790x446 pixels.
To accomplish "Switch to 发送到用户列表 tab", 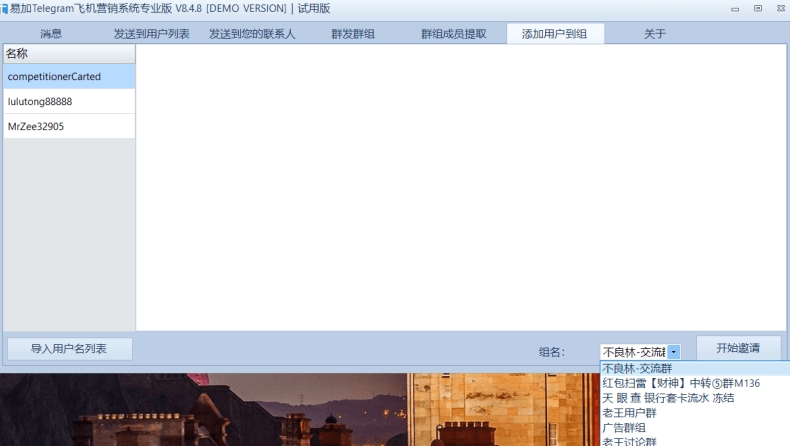I will tap(151, 34).
